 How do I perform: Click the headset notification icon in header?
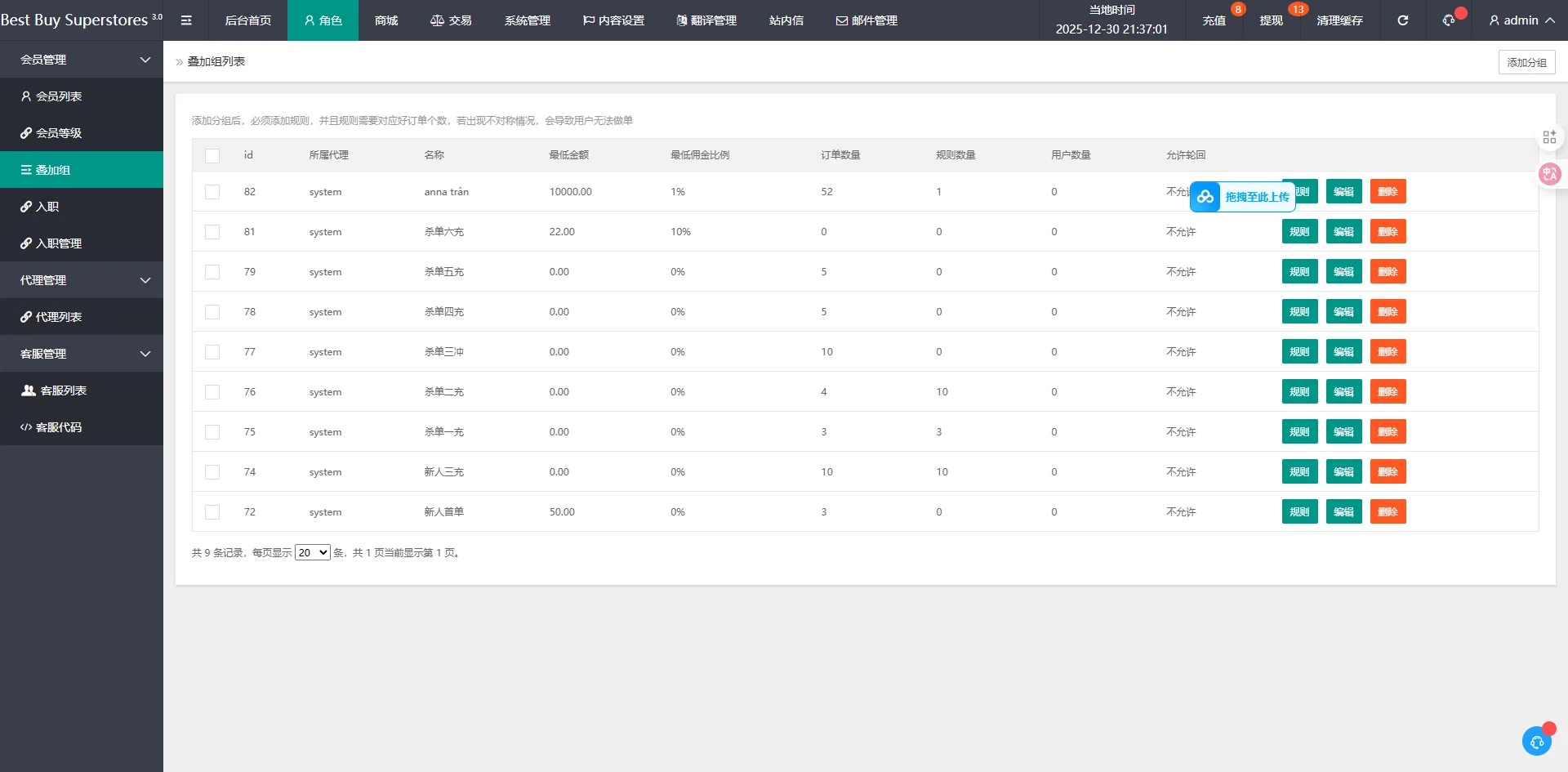coord(1449,20)
